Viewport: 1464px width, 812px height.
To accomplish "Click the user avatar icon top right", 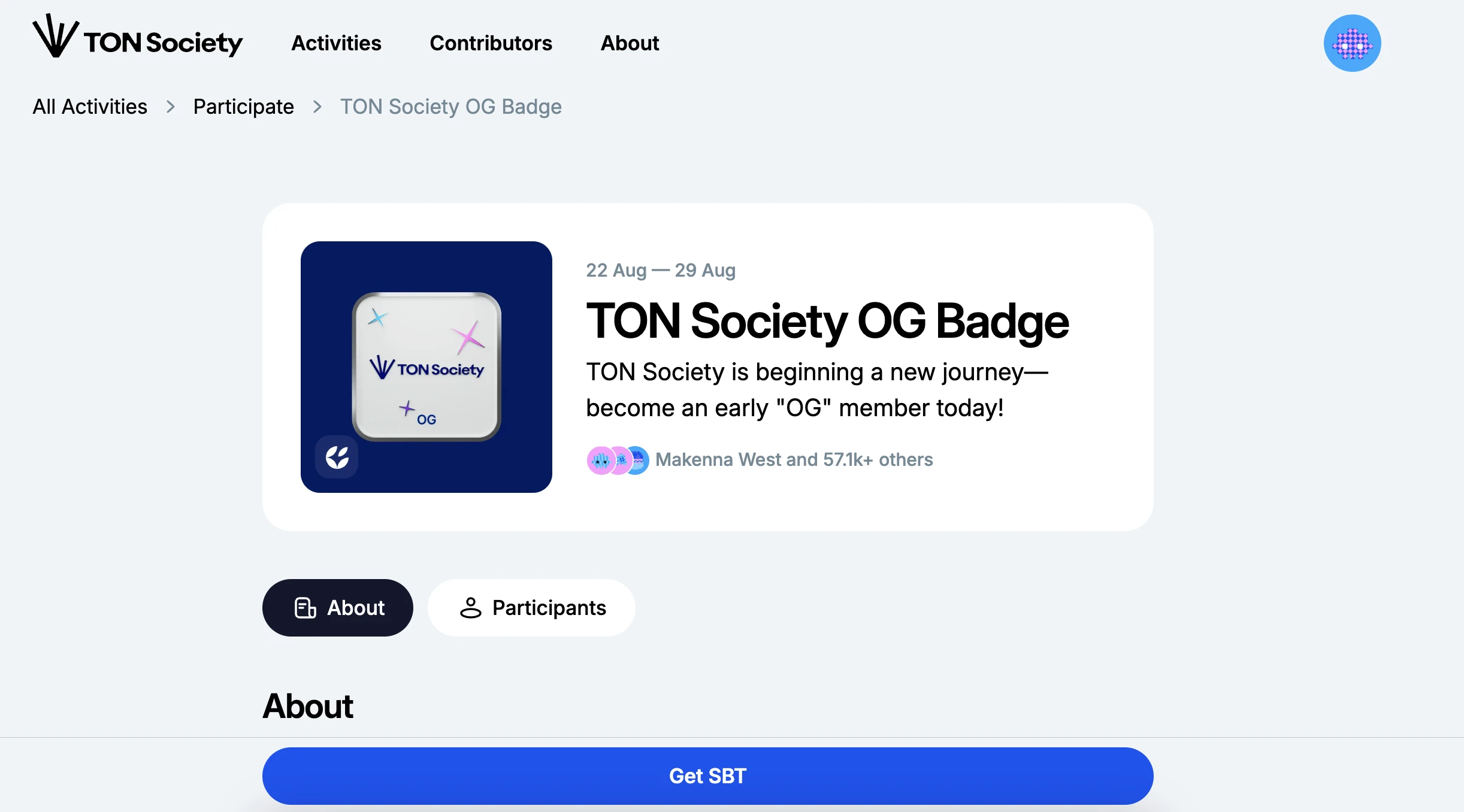I will 1353,44.
